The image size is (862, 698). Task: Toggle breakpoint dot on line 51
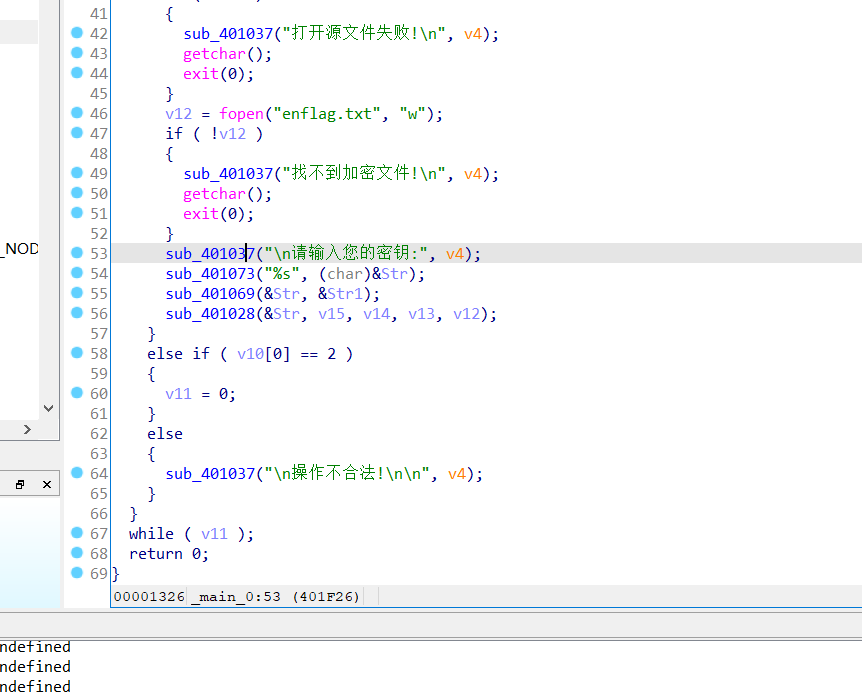click(x=77, y=213)
